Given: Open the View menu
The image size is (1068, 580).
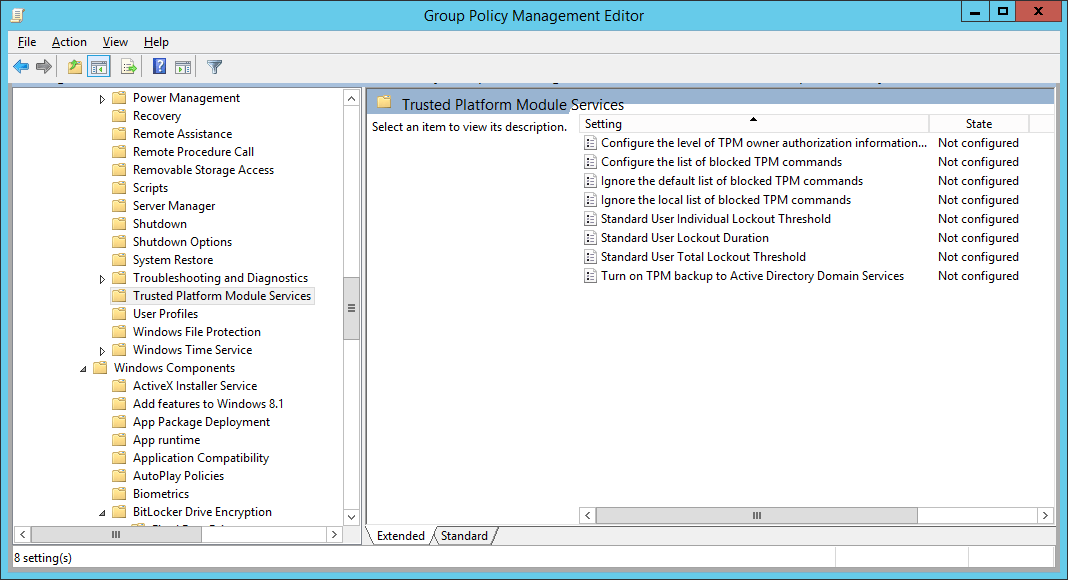Looking at the screenshot, I should [x=115, y=42].
